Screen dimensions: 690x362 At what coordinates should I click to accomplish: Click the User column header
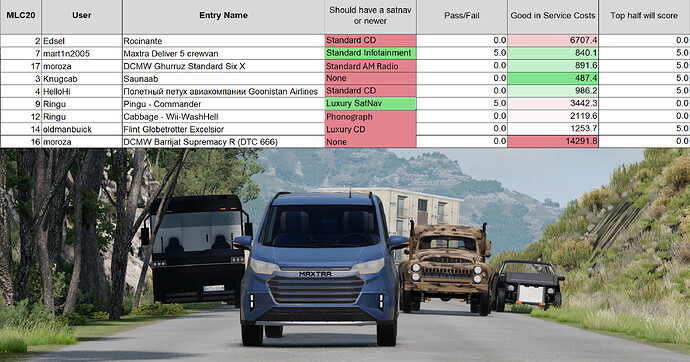click(x=82, y=16)
